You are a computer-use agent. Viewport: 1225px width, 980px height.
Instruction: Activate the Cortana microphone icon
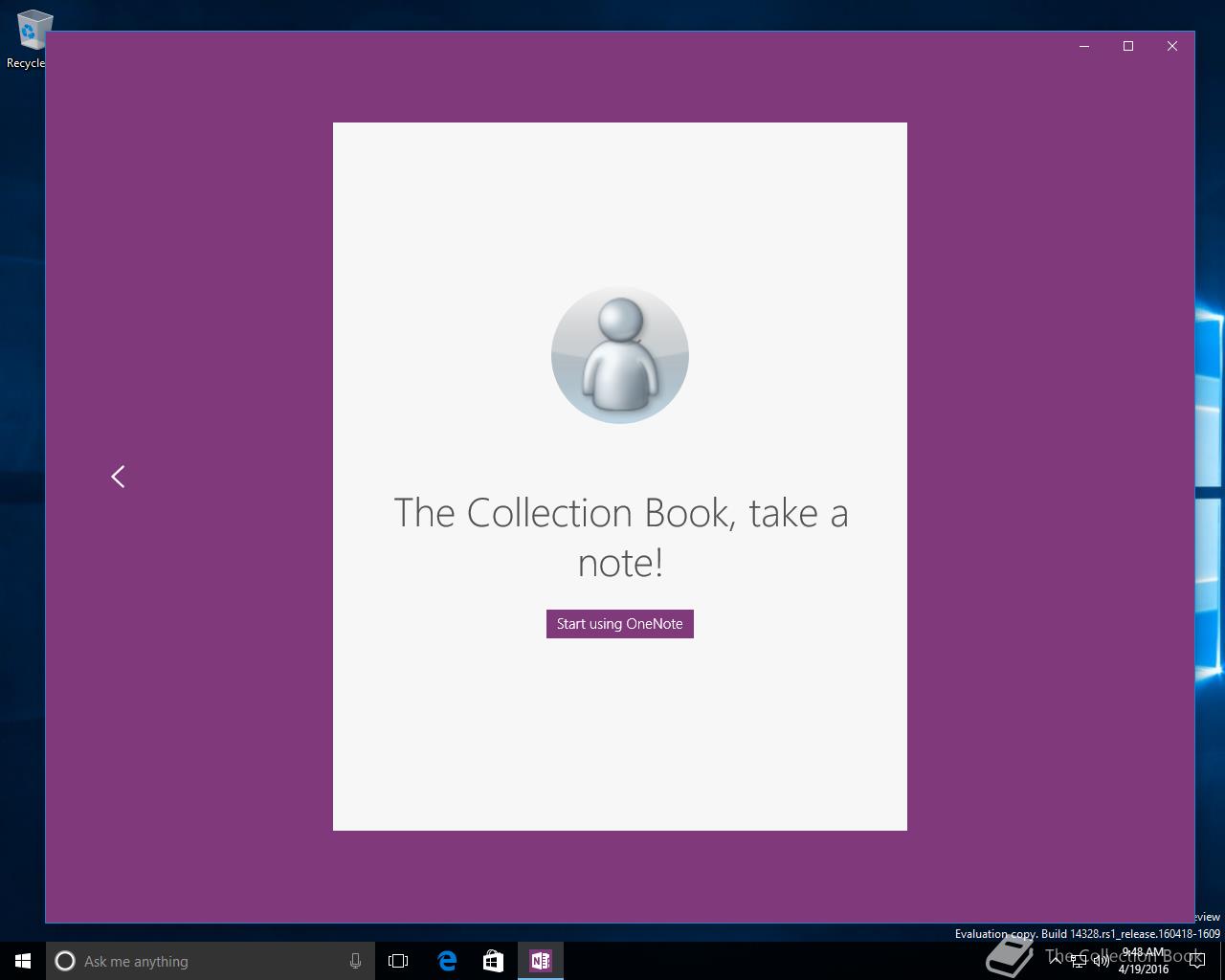355,961
